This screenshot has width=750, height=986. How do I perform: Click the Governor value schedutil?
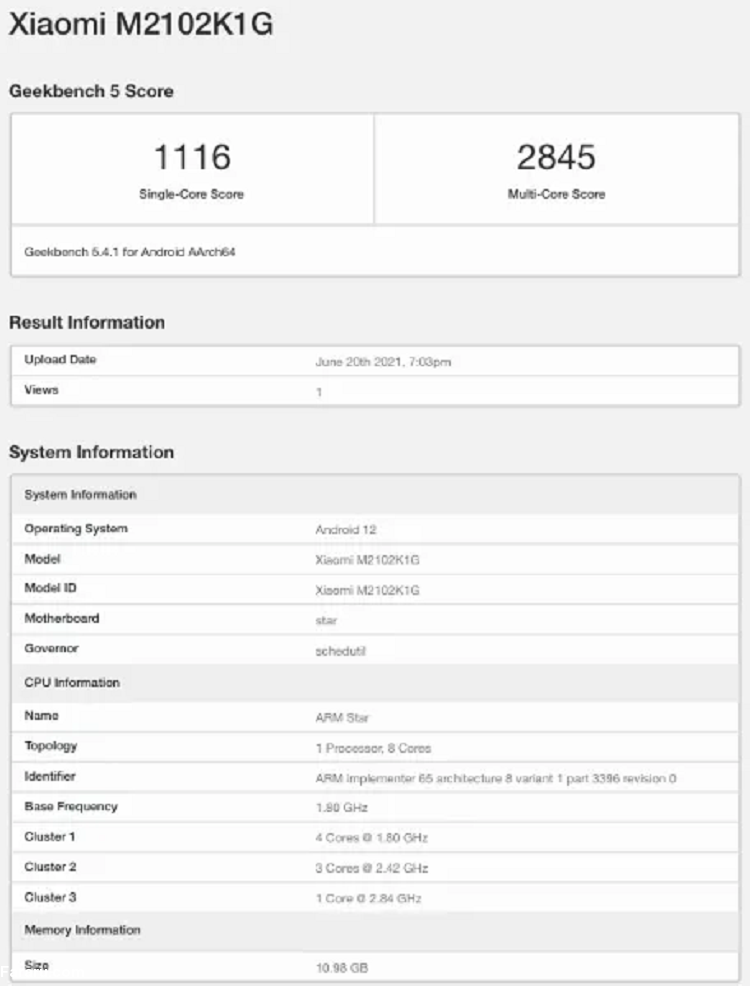pos(340,650)
